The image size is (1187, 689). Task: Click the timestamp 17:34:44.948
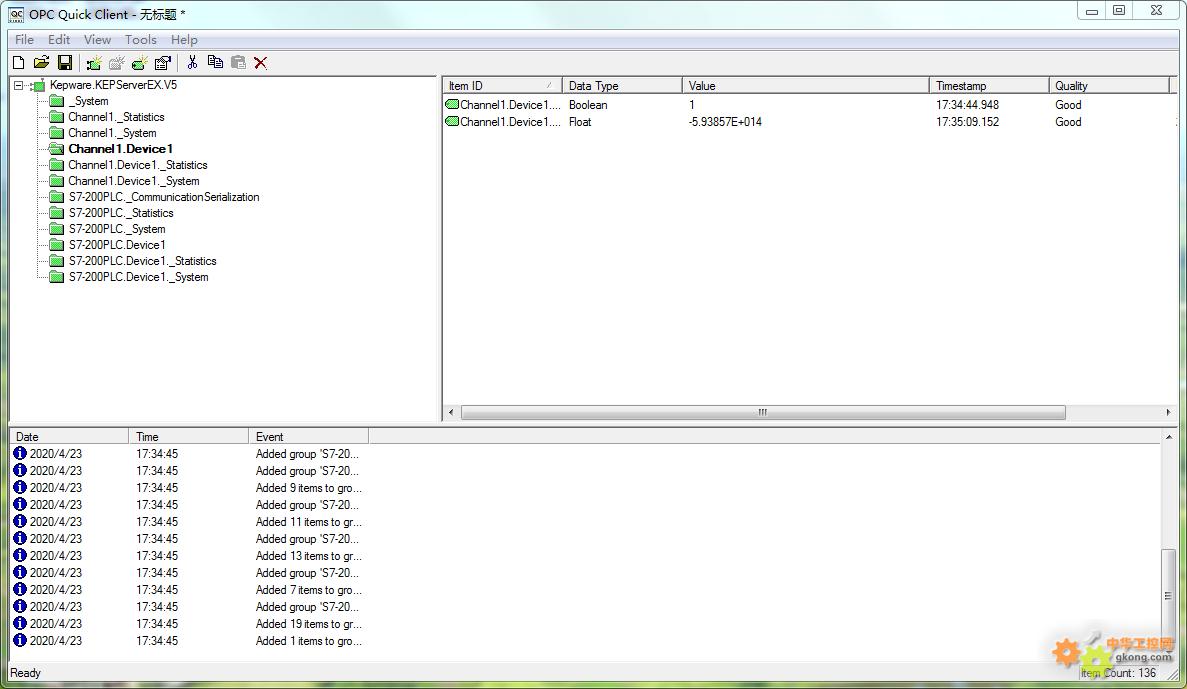pyautogui.click(x=967, y=104)
